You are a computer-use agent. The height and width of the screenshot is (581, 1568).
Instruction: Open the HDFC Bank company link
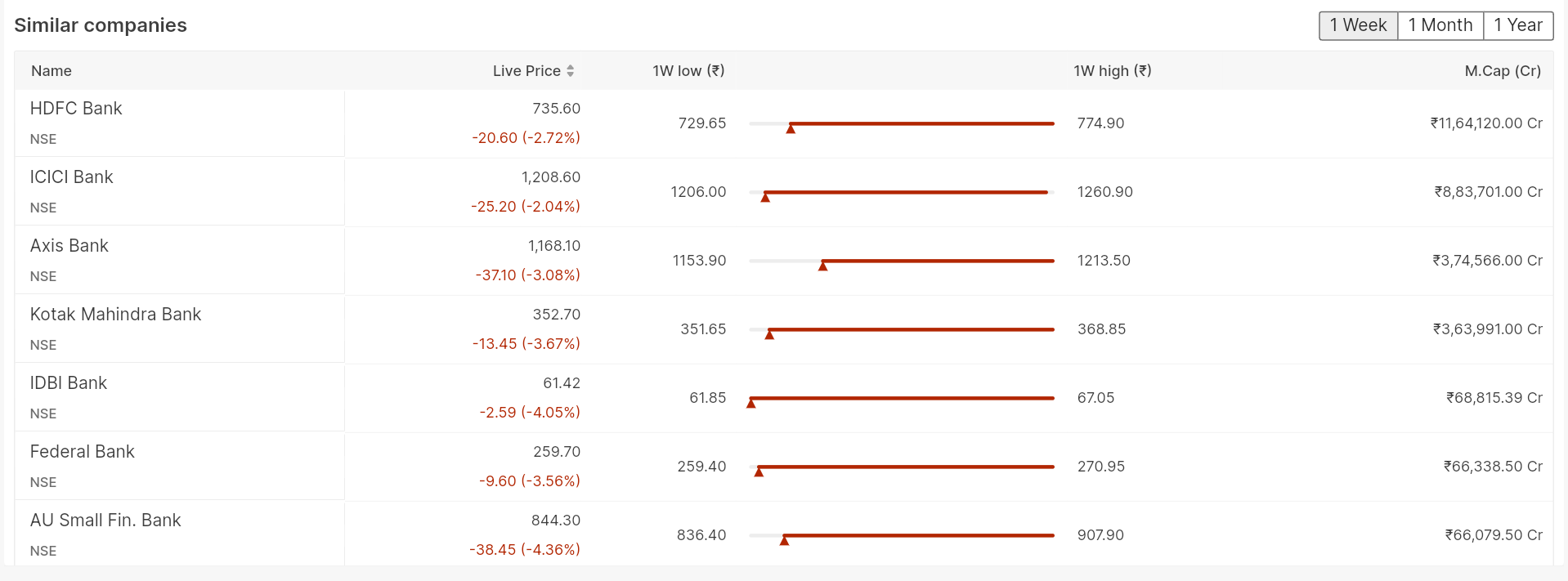coord(76,109)
